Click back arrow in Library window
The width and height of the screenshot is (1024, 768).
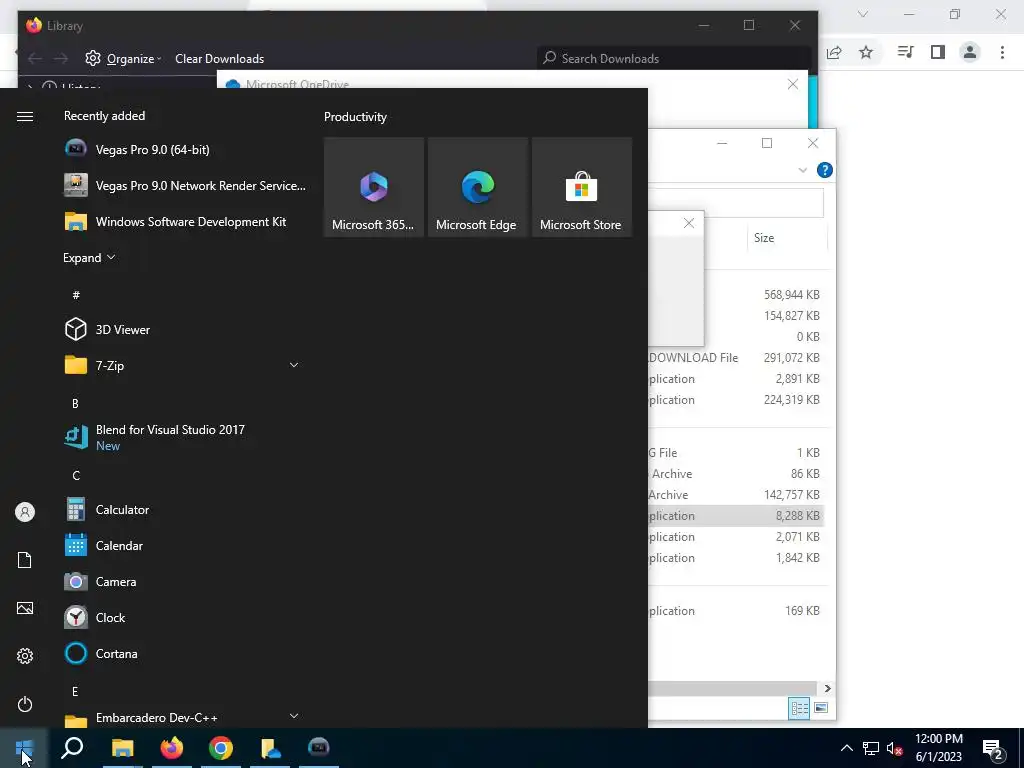click(x=35, y=59)
